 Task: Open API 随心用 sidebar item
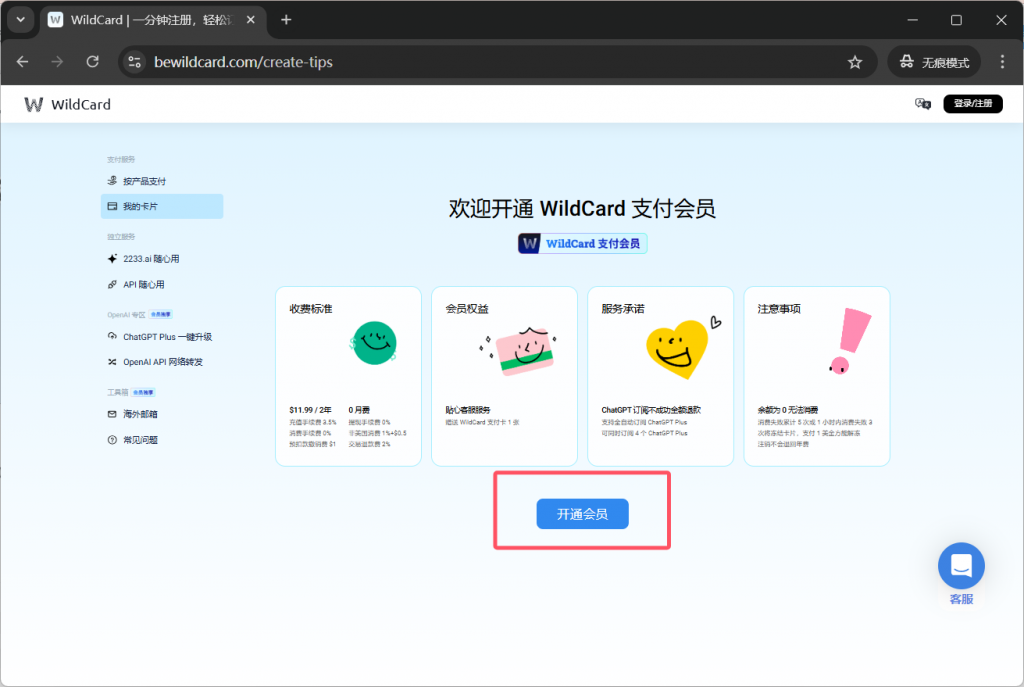pyautogui.click(x=162, y=284)
